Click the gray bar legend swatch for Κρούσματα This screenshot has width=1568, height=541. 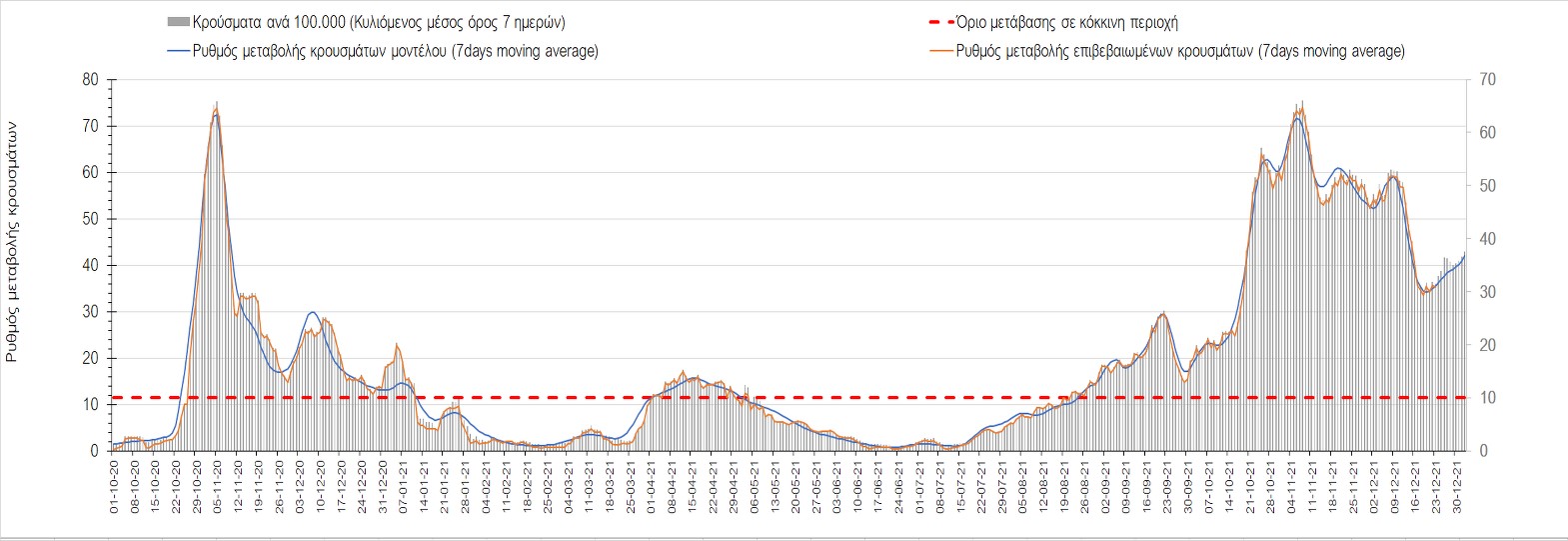tap(179, 22)
